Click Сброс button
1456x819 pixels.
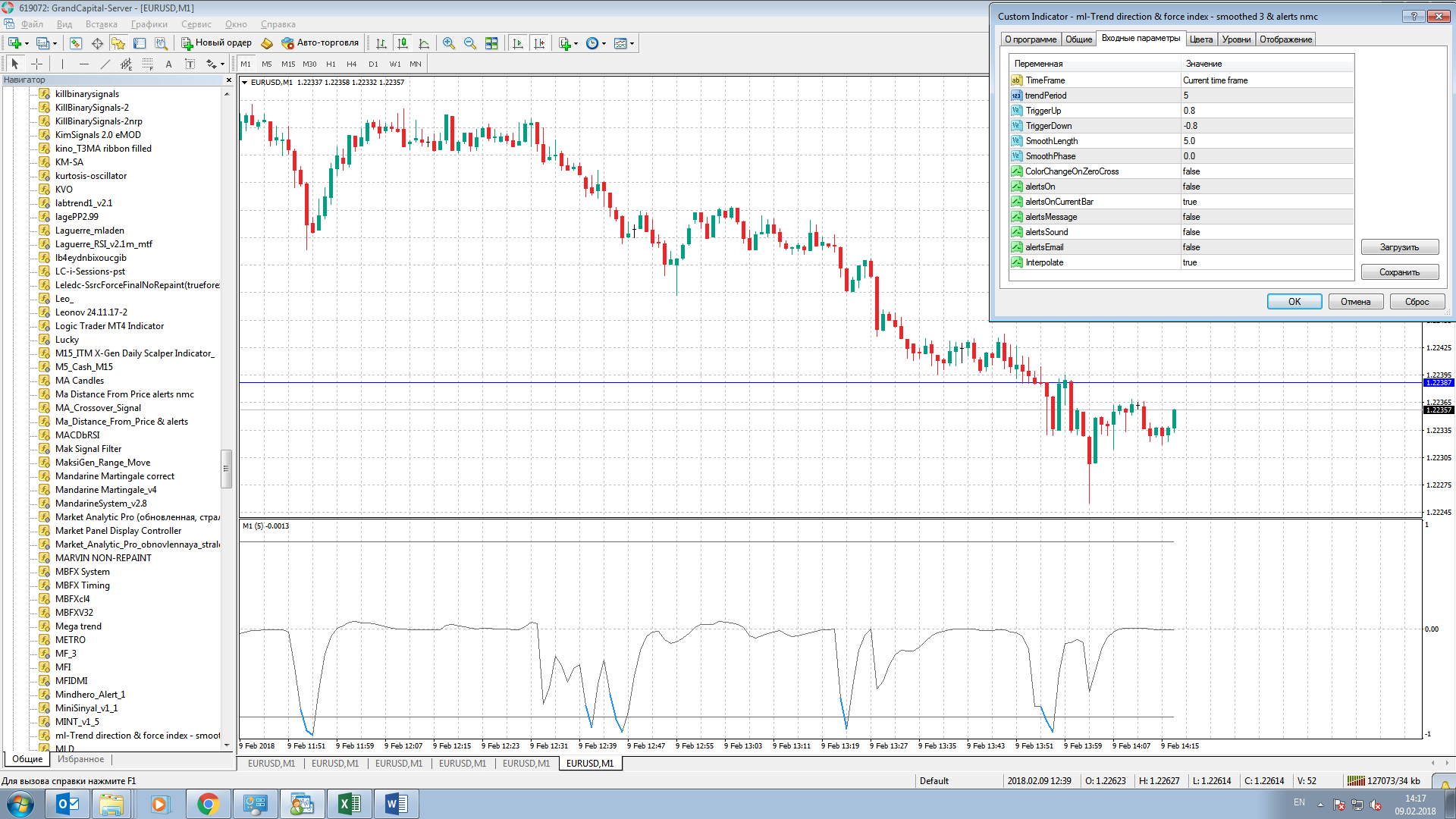[1417, 302]
